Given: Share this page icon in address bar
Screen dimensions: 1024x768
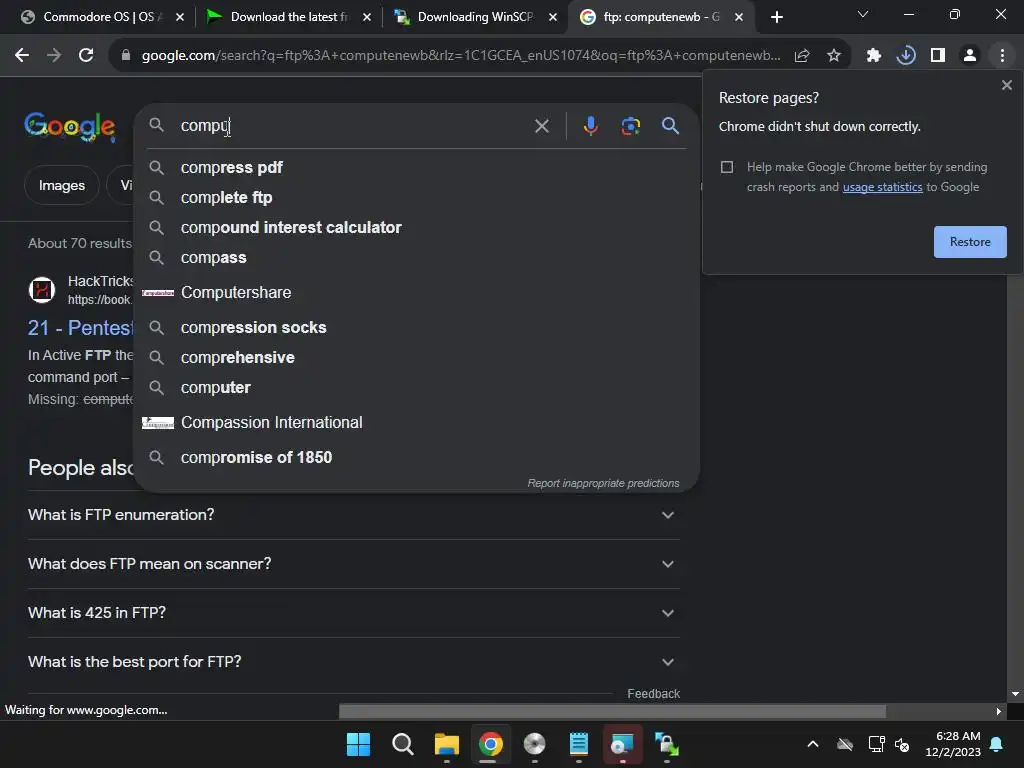Looking at the screenshot, I should pos(802,56).
